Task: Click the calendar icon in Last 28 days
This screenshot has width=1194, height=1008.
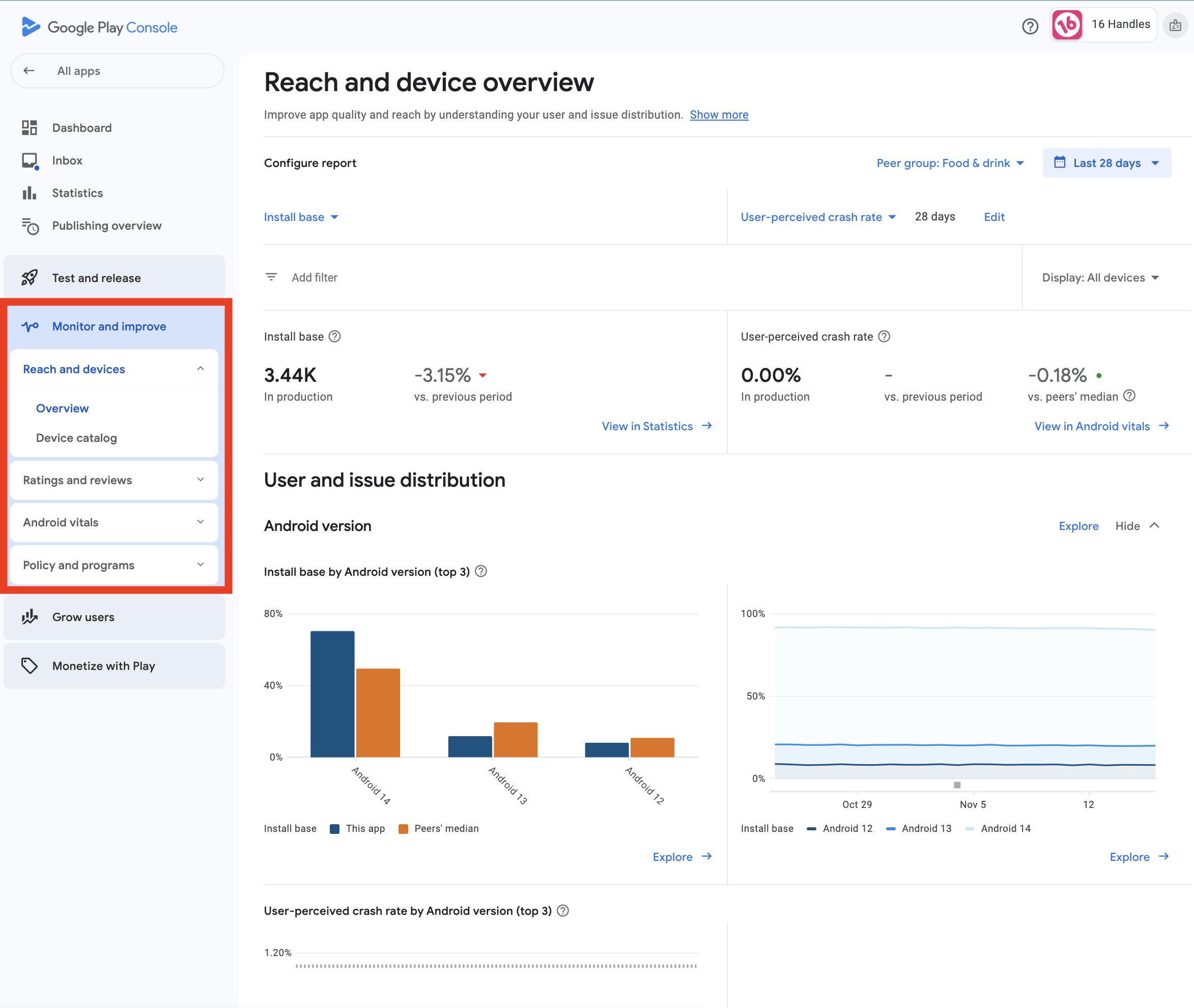Action: click(x=1059, y=162)
